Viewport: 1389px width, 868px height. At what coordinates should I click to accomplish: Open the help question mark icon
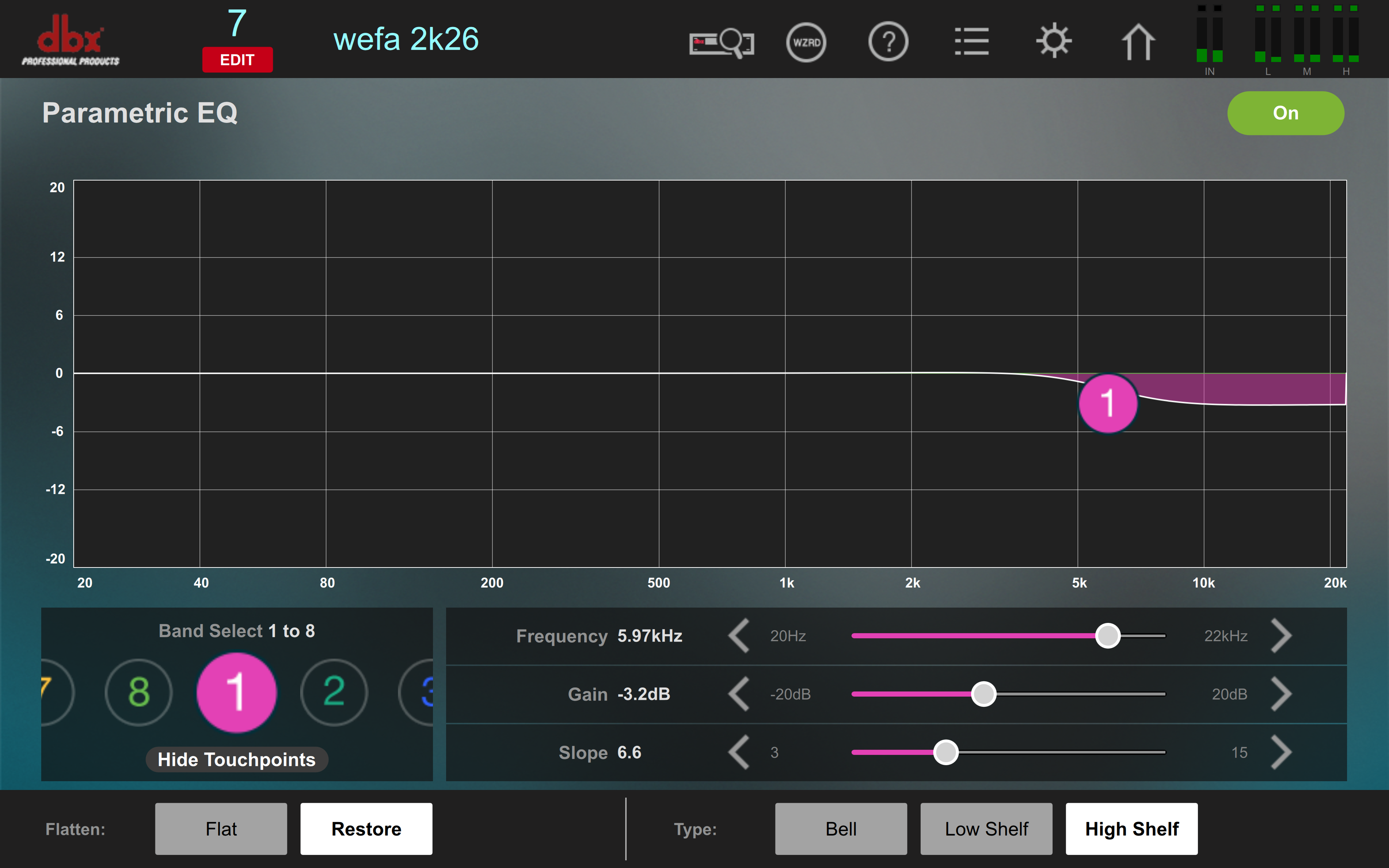coord(888,42)
